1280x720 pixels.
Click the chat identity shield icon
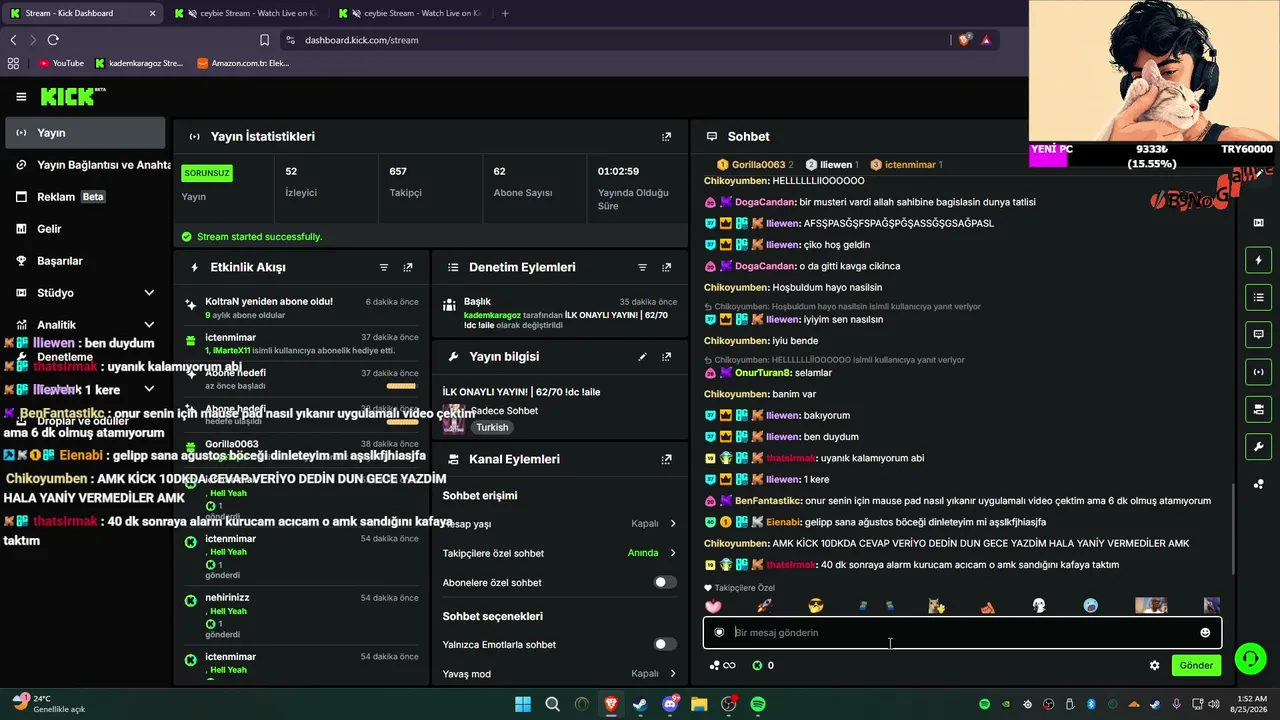tap(719, 633)
